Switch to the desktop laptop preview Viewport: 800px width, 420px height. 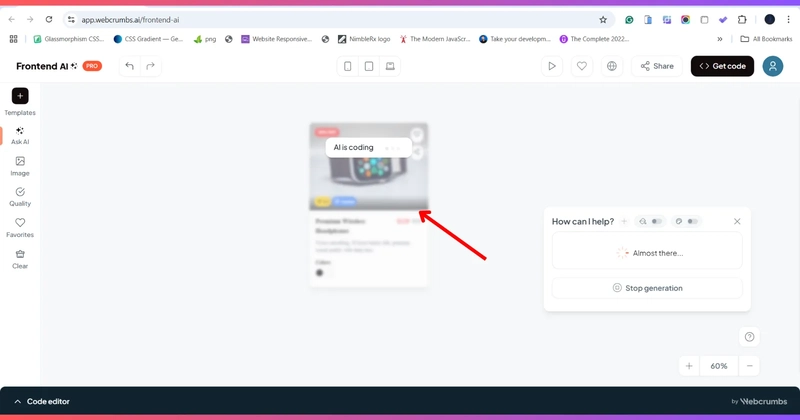point(390,66)
